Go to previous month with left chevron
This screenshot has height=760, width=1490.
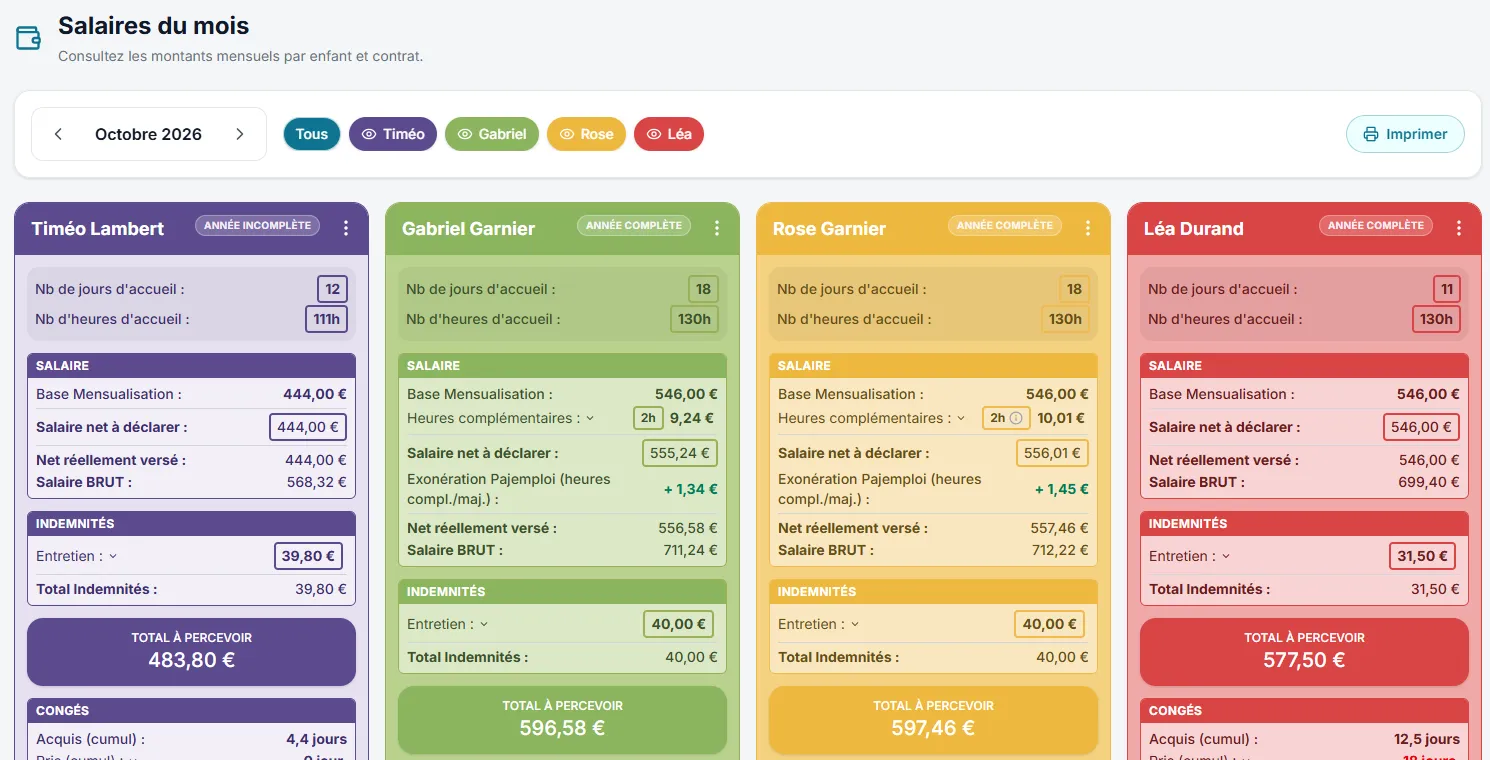coord(58,134)
